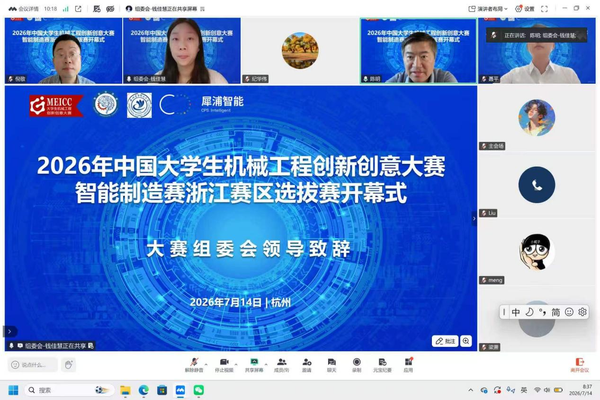Image resolution: width=600 pixels, height=400 pixels.
Task: Click the icon next to transcript in top bar
Action: pyautogui.click(x=110, y=9)
